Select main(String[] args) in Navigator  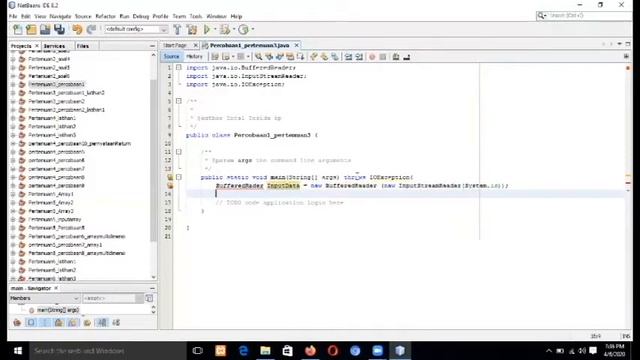[58, 310]
